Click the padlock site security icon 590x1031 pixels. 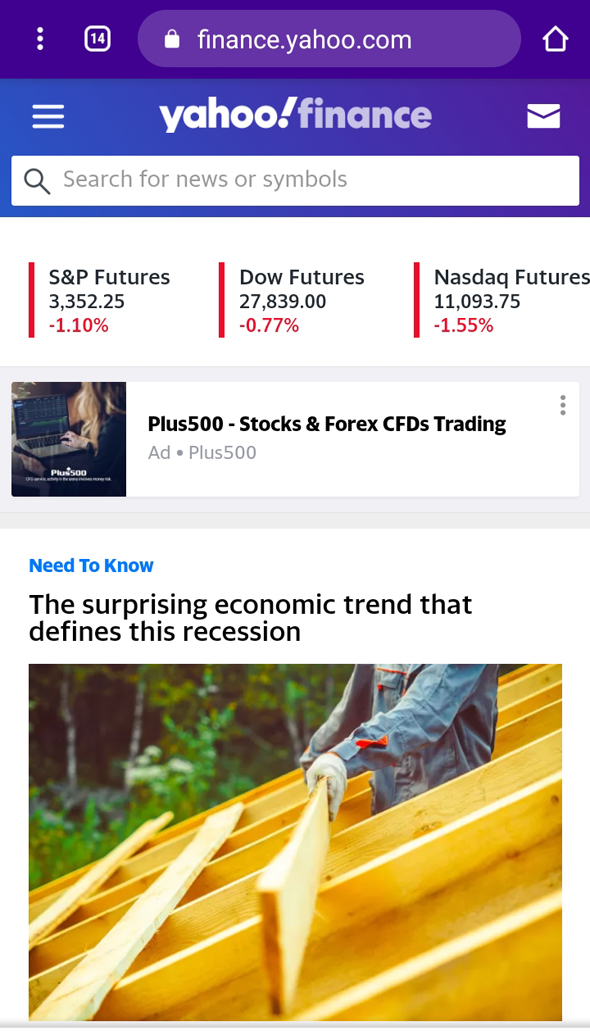click(172, 39)
